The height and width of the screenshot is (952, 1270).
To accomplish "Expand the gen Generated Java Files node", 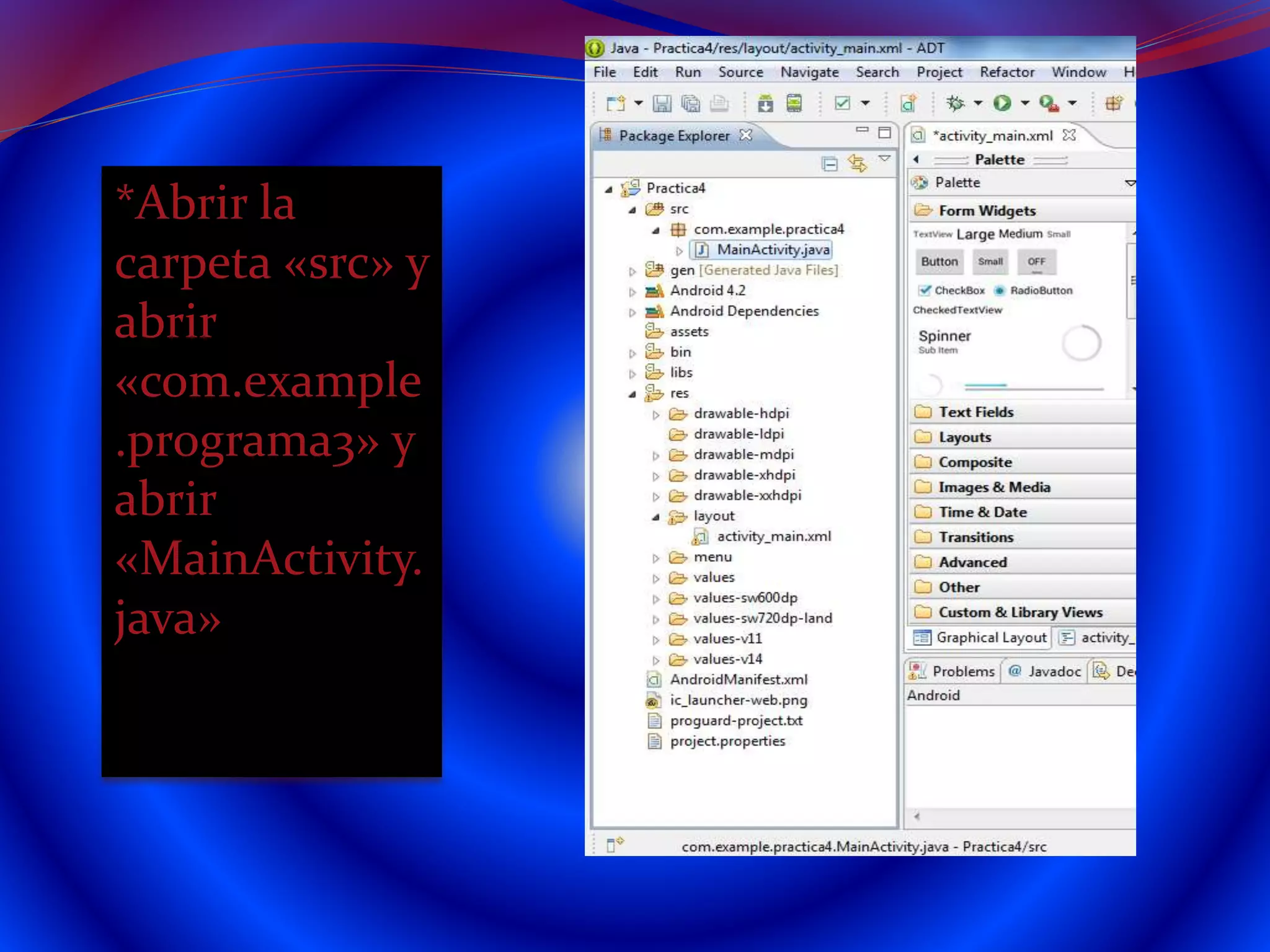I will tap(633, 271).
